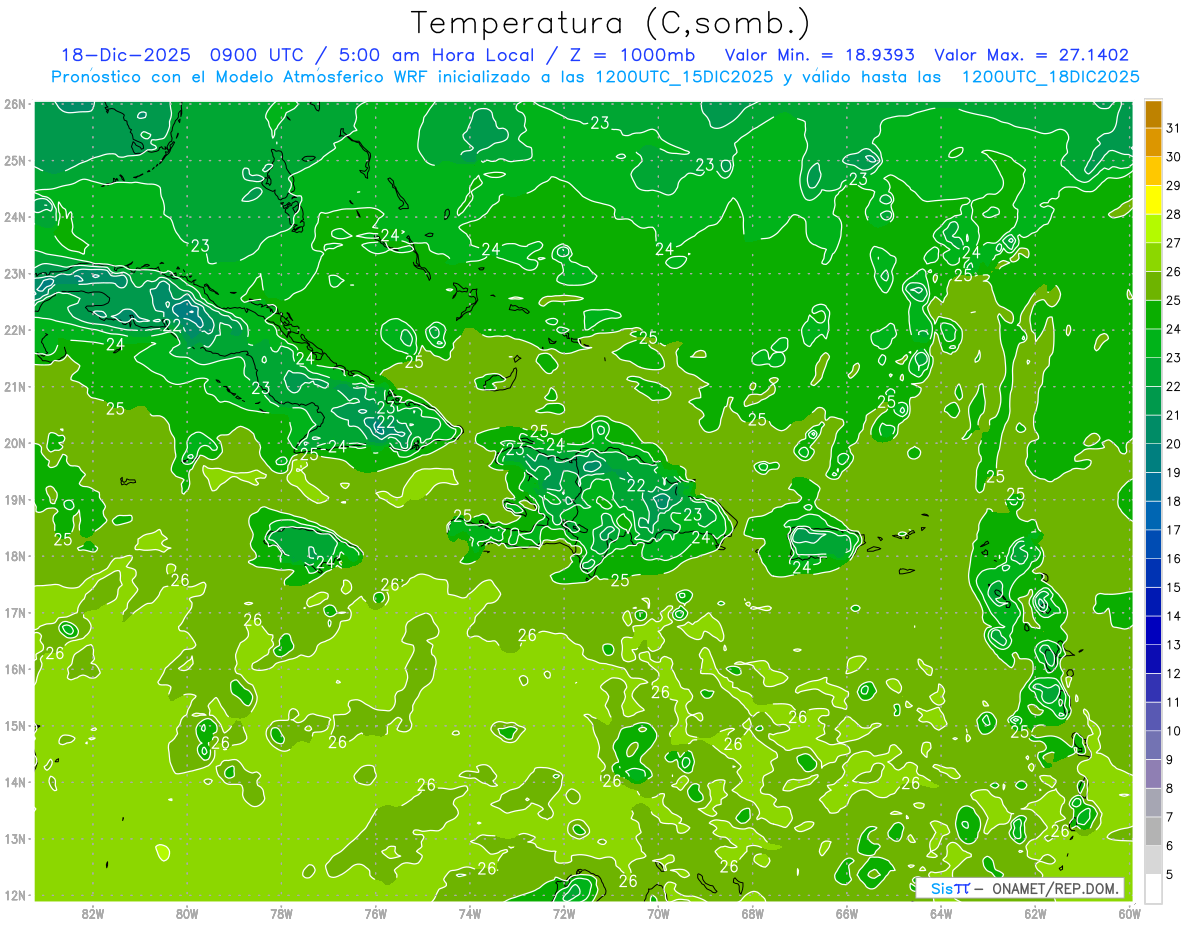The width and height of the screenshot is (1200, 927).
Task: Click the gray swatch between values 6 and 7
Action: (x=1153, y=832)
